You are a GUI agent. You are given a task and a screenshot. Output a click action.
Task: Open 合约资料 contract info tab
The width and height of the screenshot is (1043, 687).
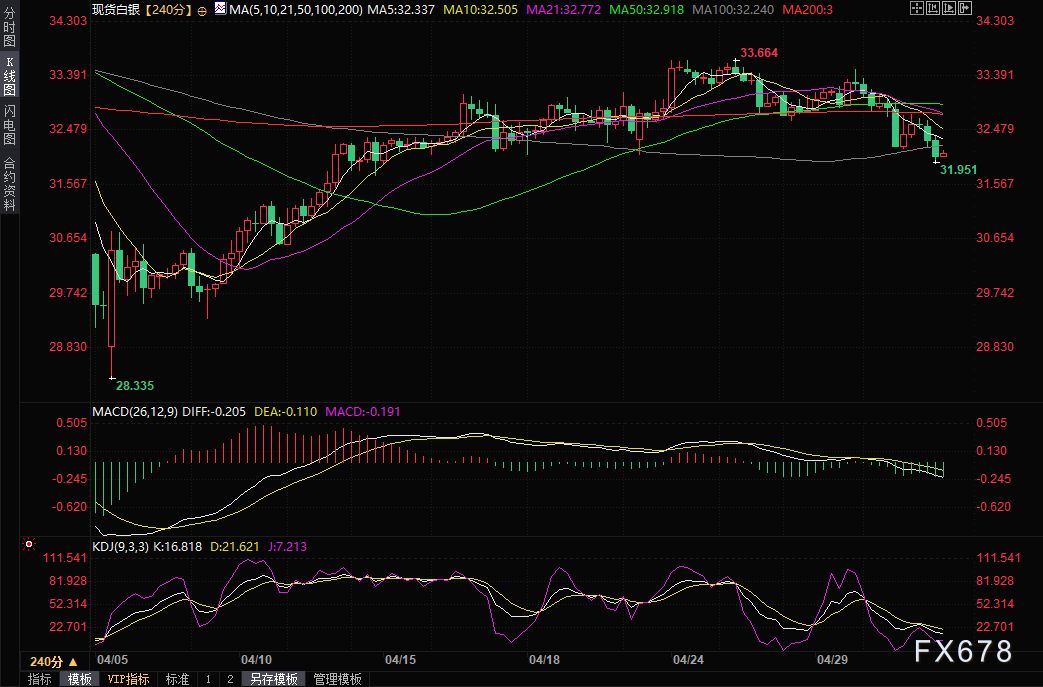pos(9,183)
